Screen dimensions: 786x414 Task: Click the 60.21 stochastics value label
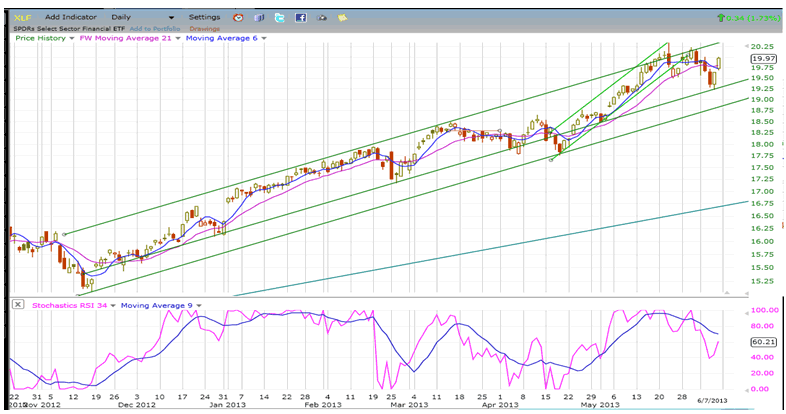(x=763, y=341)
